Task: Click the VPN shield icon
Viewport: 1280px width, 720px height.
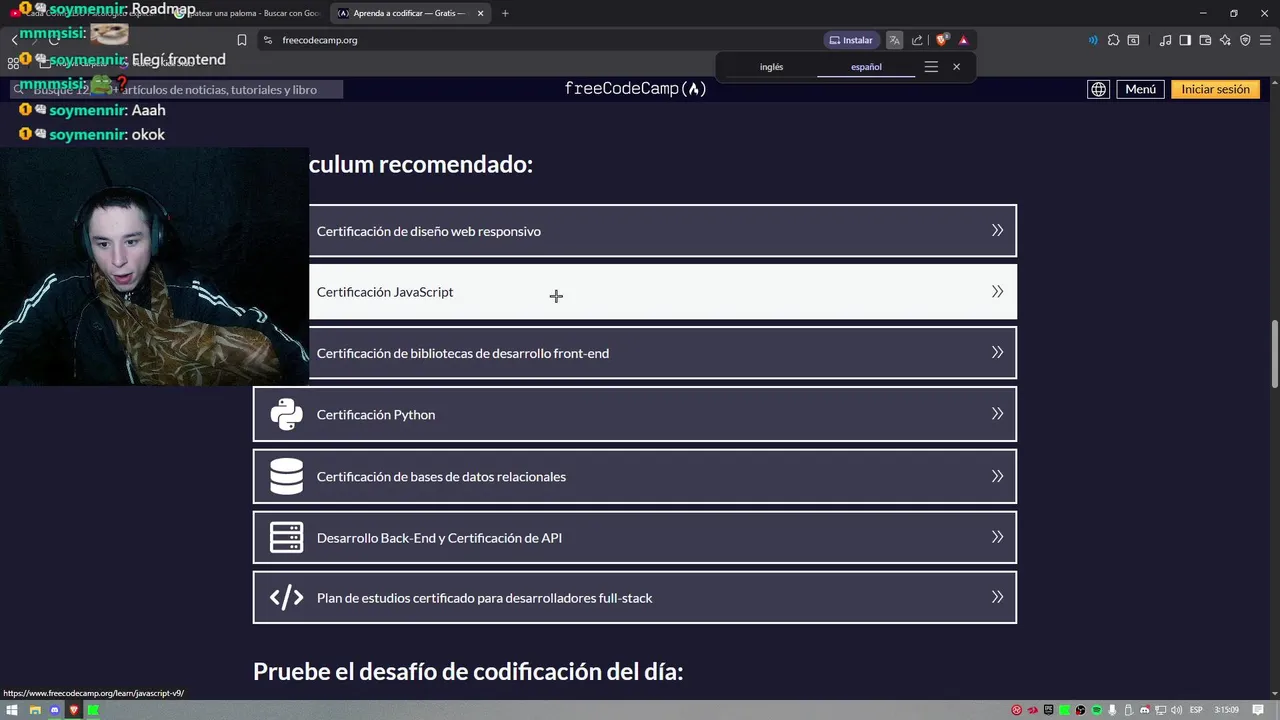Action: pos(1245,40)
